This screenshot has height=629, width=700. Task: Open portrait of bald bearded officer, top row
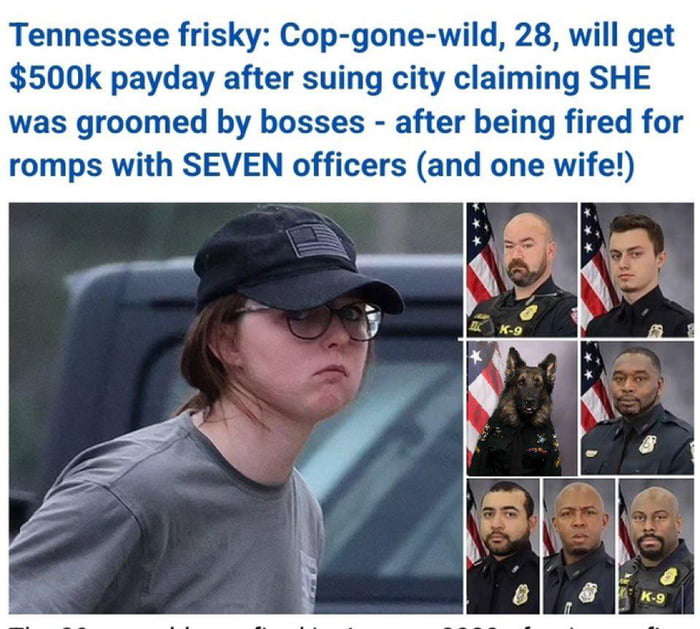click(x=522, y=270)
